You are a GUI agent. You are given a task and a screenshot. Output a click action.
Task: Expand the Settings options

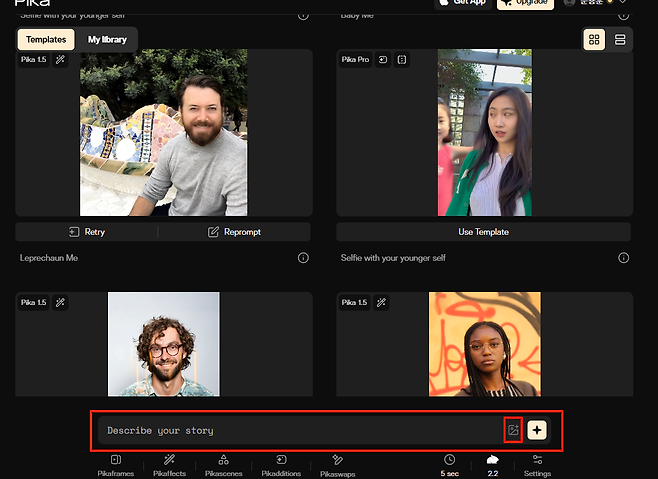(x=537, y=465)
